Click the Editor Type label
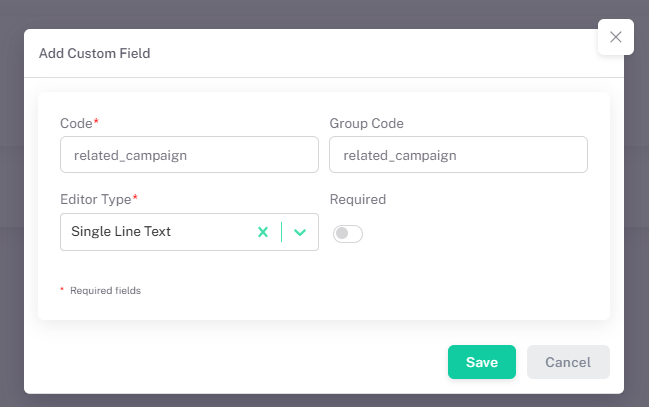Viewport: 649px width, 407px height. click(95, 199)
